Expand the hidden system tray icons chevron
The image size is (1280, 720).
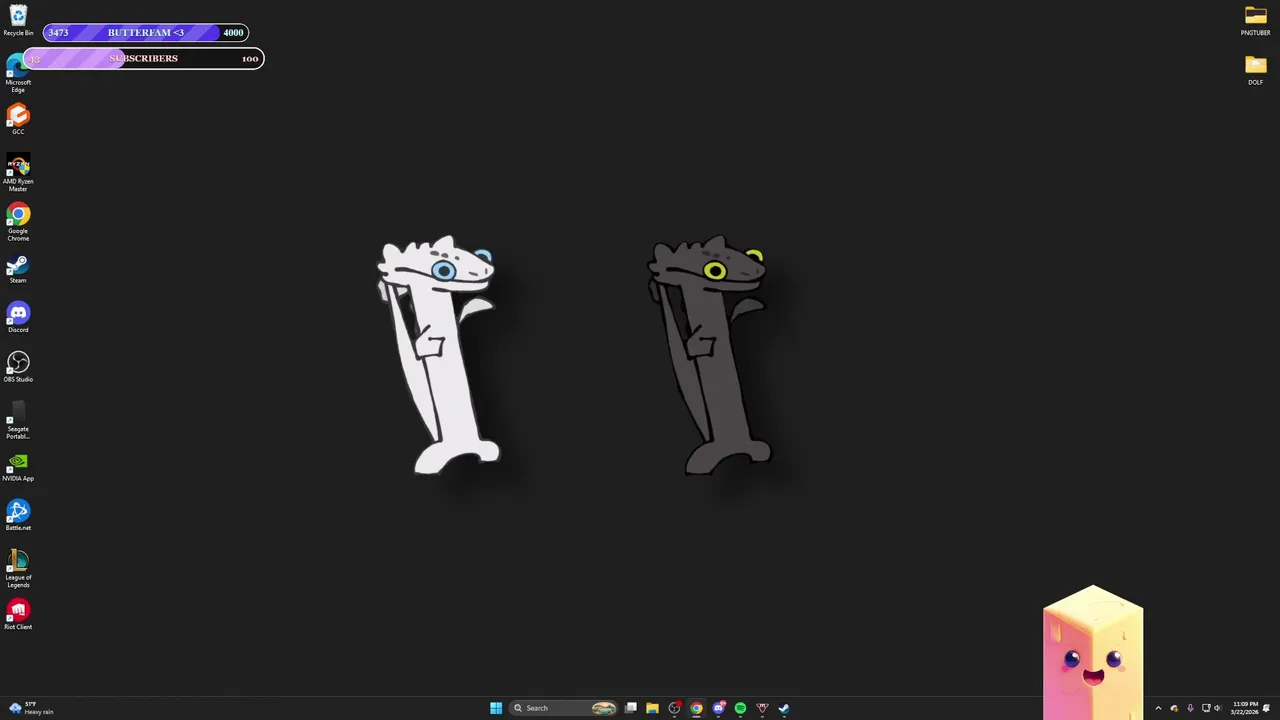[1158, 708]
